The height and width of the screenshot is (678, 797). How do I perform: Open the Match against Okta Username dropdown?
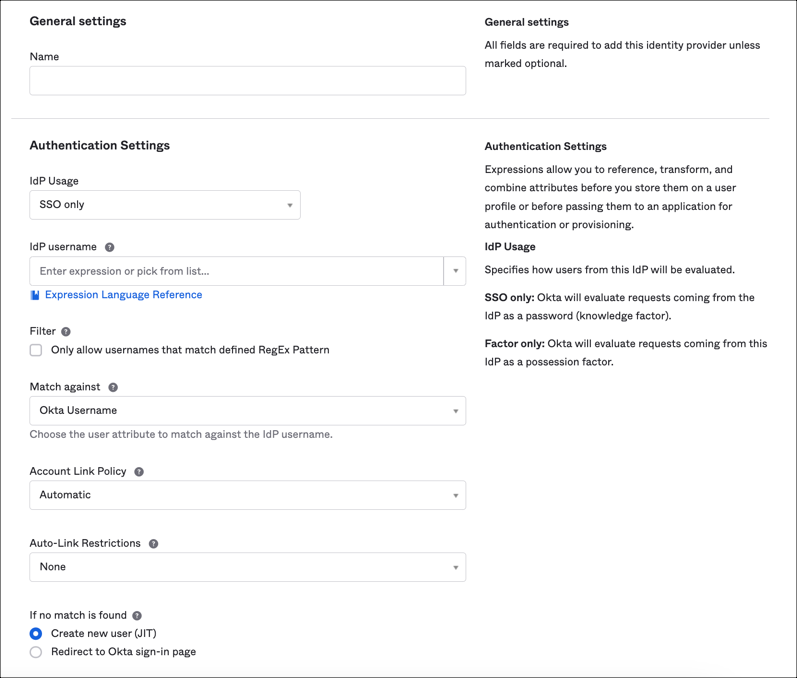pos(247,411)
